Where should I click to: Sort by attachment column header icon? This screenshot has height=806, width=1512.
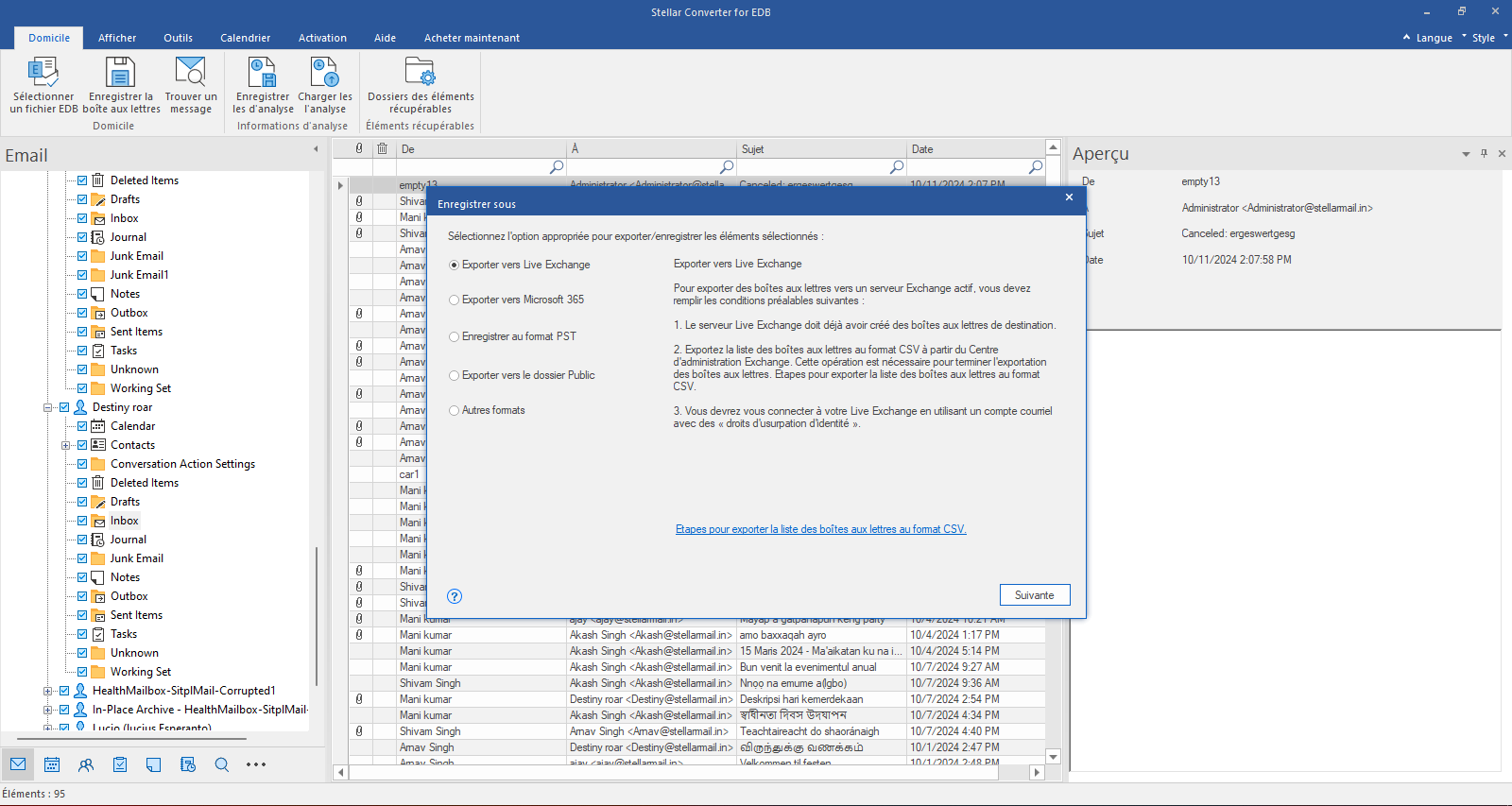click(359, 148)
